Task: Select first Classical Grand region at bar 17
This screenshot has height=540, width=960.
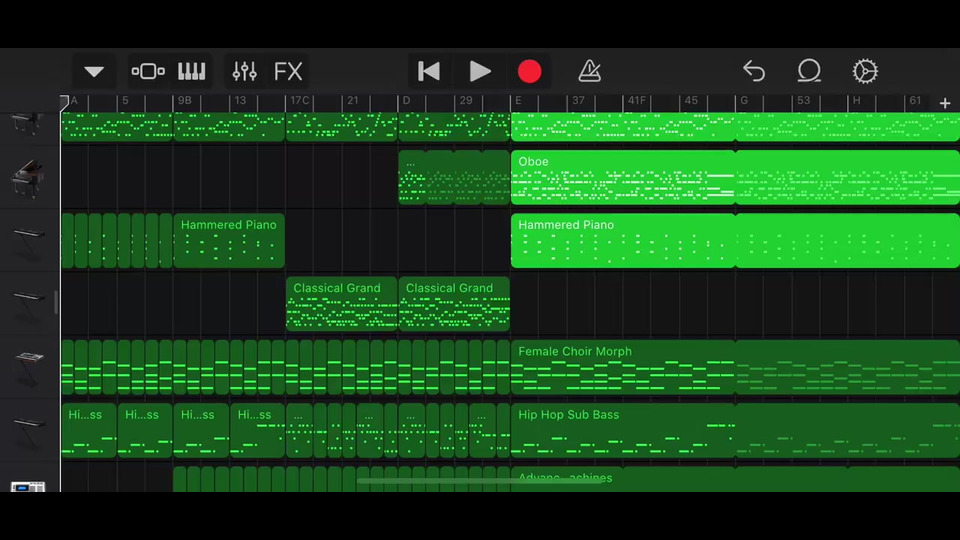Action: [x=342, y=304]
